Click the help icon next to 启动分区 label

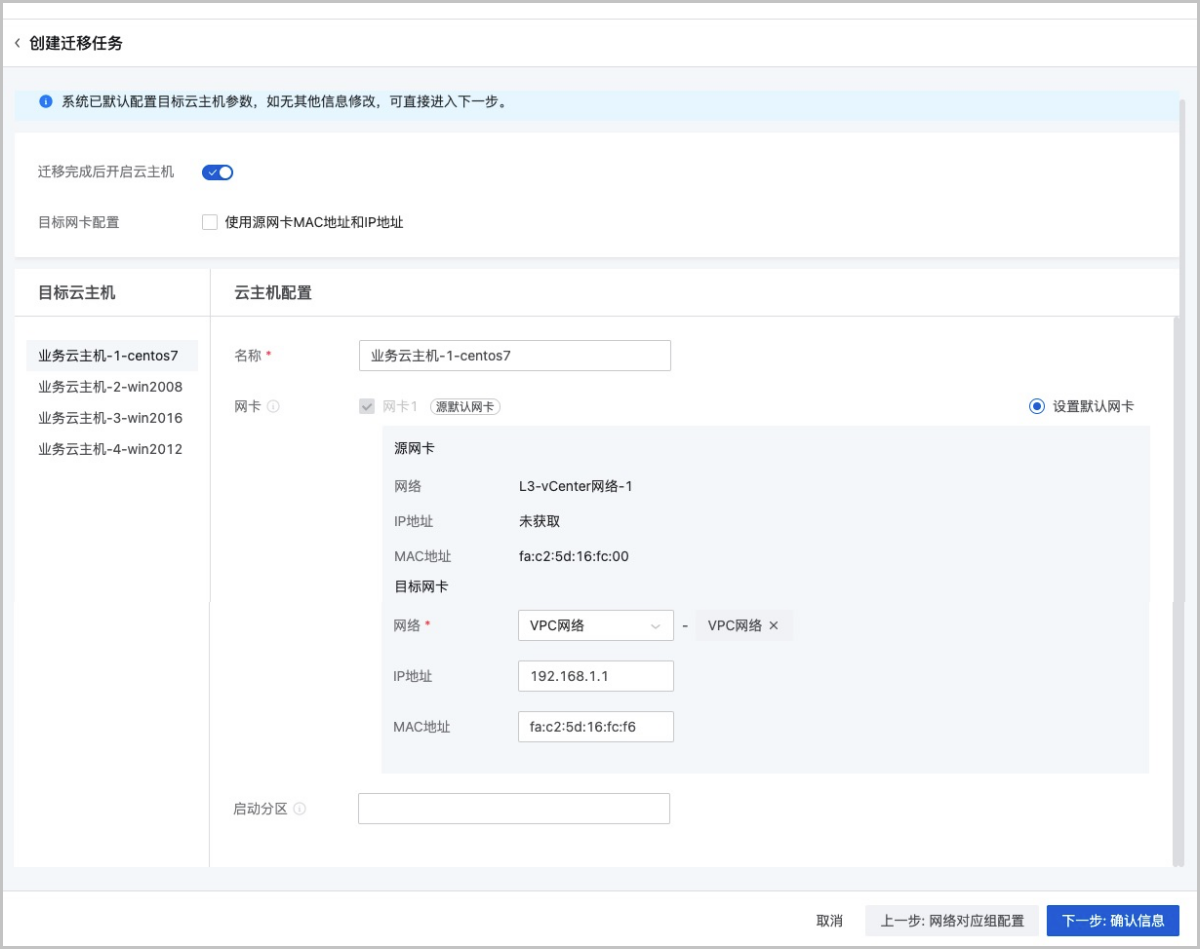tap(300, 809)
